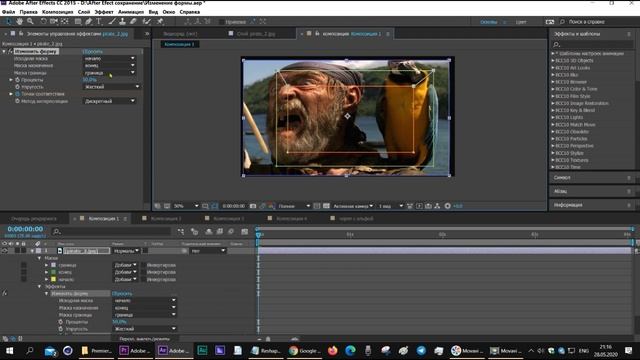Click Сбросить link in timeline effect row

pyautogui.click(x=122, y=293)
